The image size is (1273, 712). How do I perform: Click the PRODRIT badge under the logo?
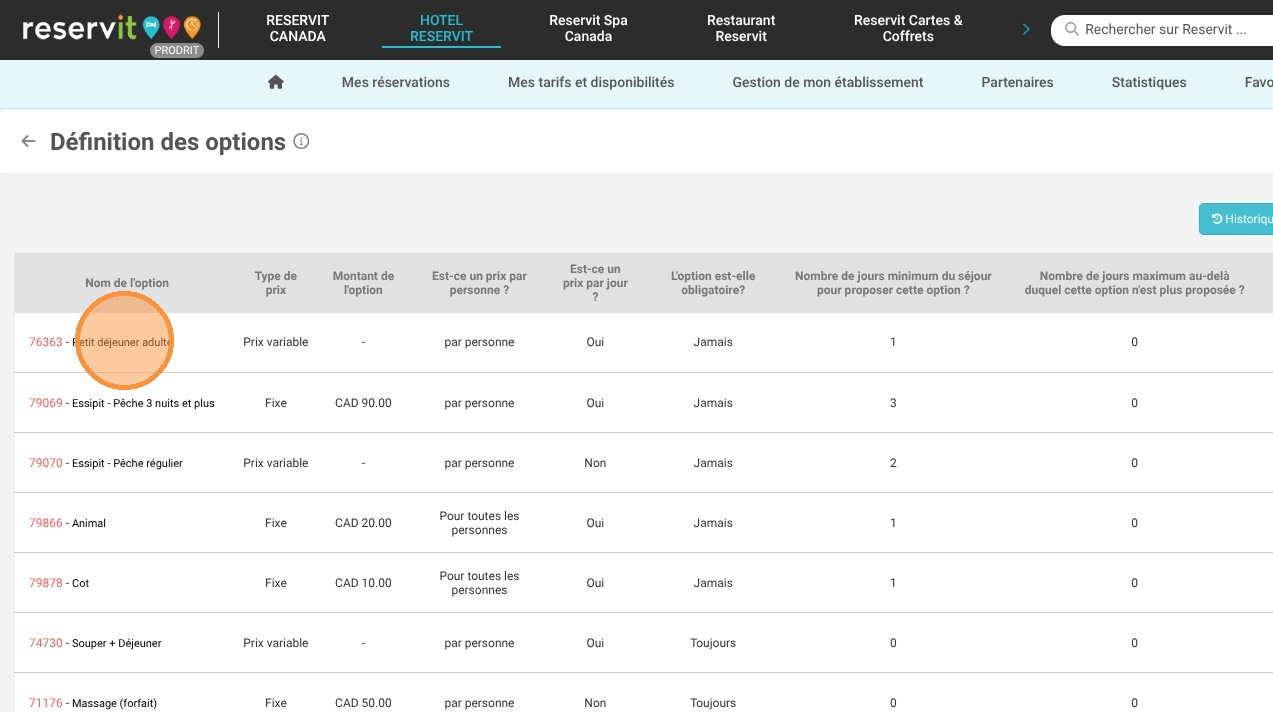[x=177, y=50]
